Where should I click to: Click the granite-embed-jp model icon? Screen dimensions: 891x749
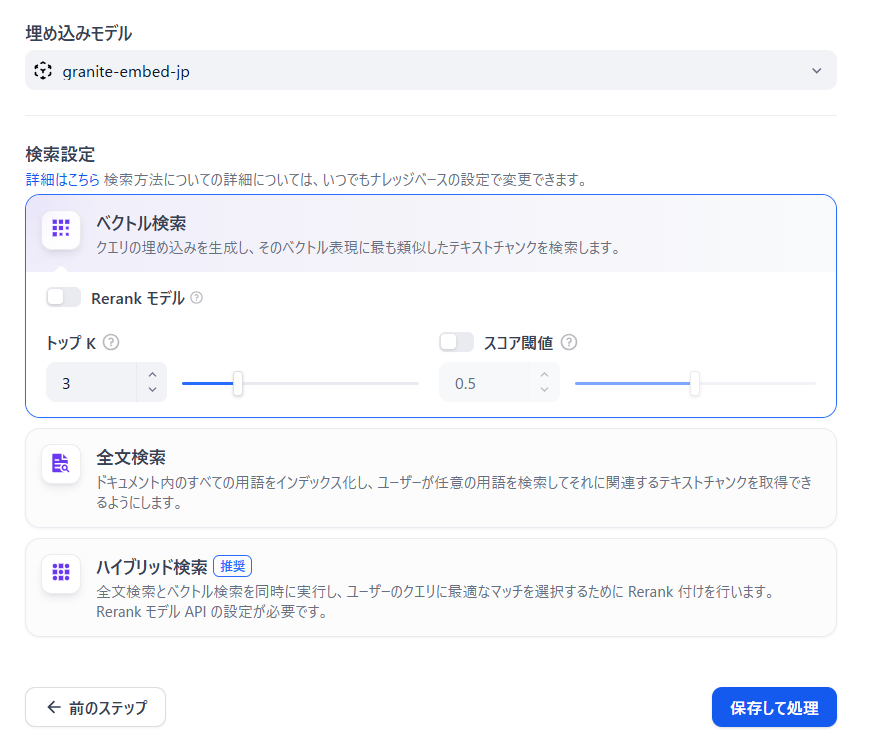(x=43, y=71)
